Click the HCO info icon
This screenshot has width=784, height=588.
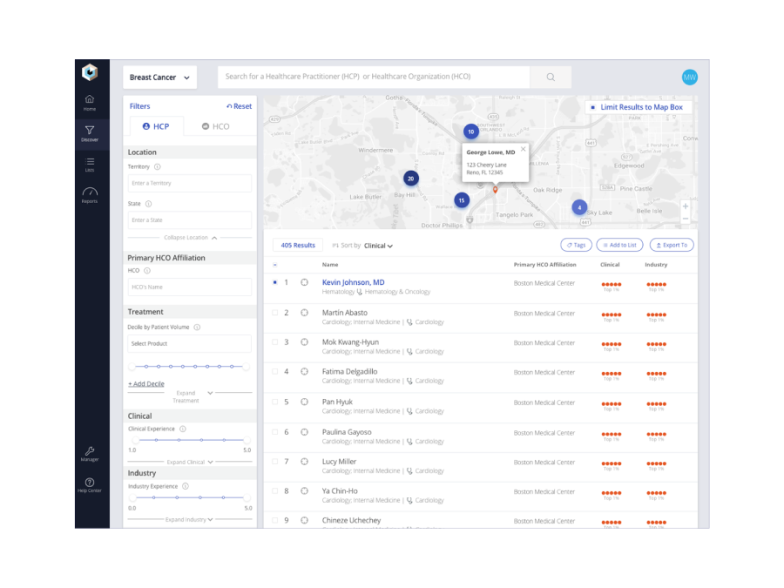tap(147, 270)
